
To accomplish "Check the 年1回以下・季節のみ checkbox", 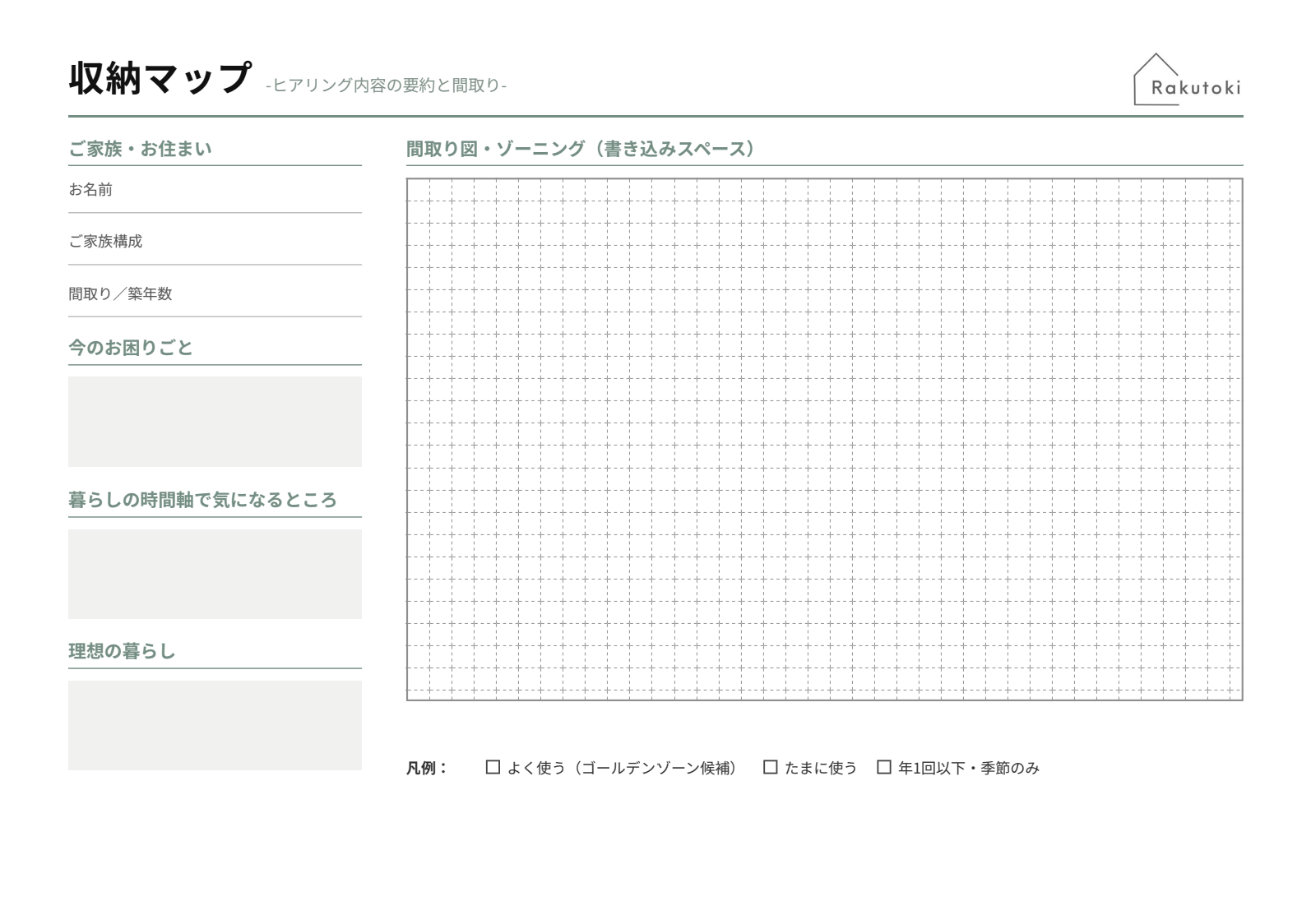I will (883, 767).
